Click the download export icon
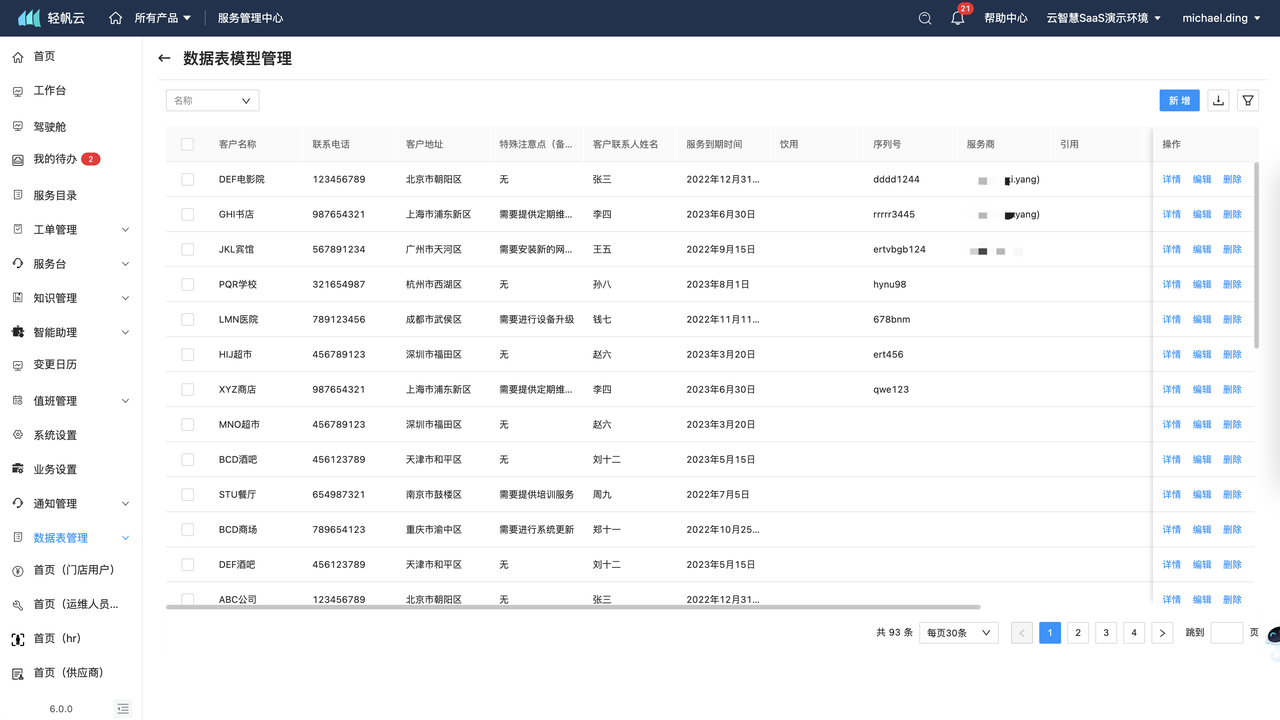Image resolution: width=1280 pixels, height=720 pixels. click(x=1218, y=100)
